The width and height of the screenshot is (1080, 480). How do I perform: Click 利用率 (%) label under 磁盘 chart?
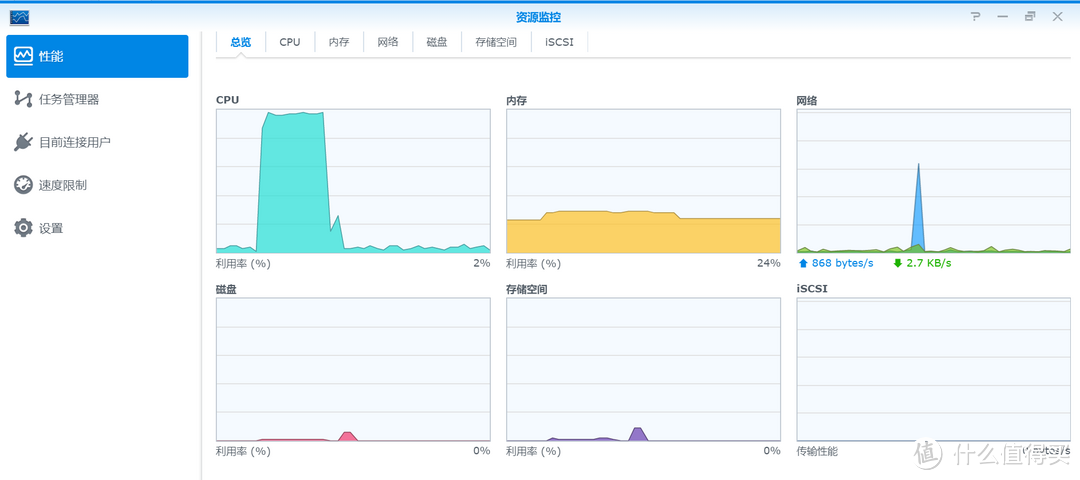(x=243, y=451)
